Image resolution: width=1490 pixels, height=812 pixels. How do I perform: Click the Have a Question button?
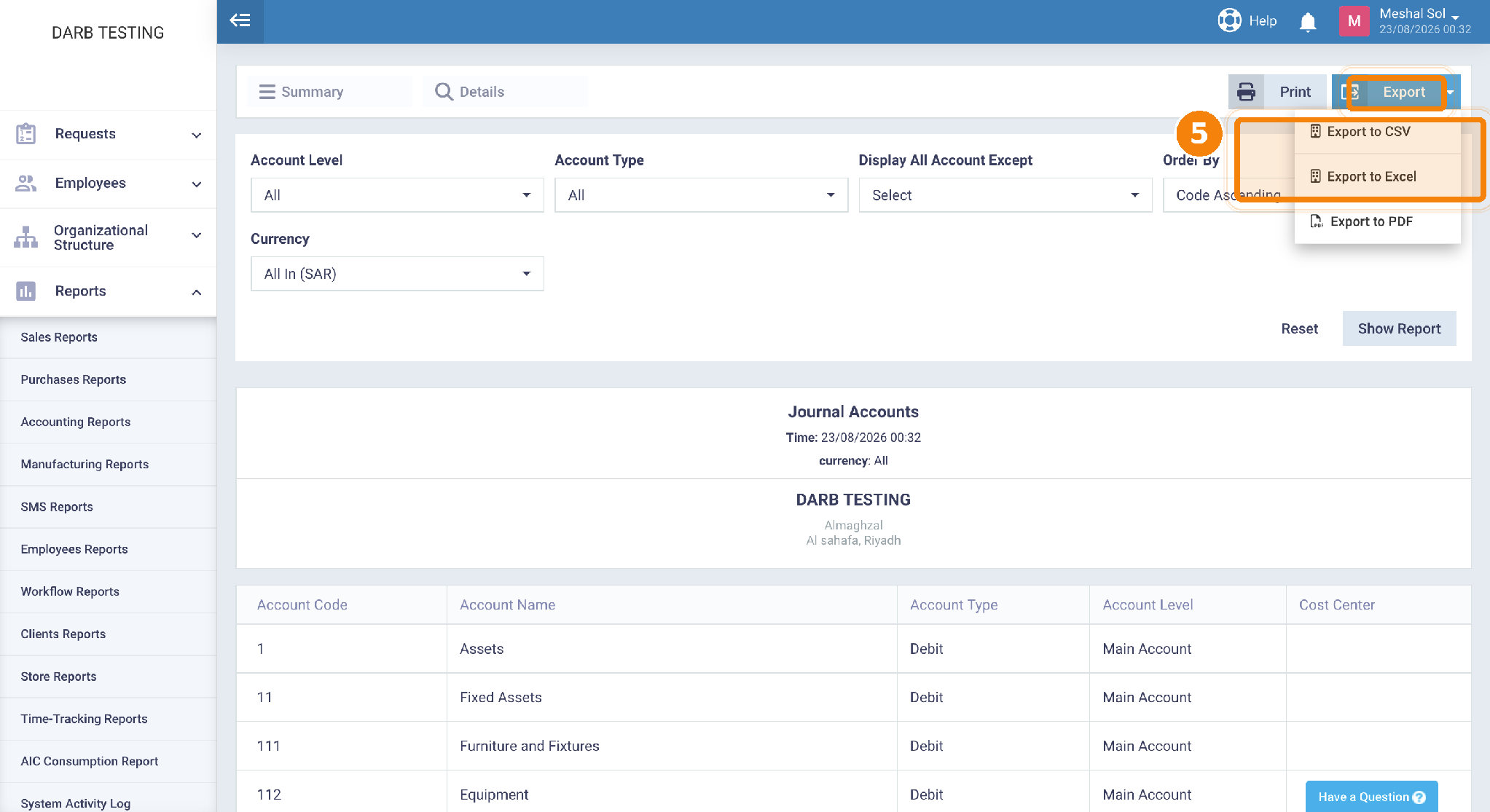(x=1371, y=796)
